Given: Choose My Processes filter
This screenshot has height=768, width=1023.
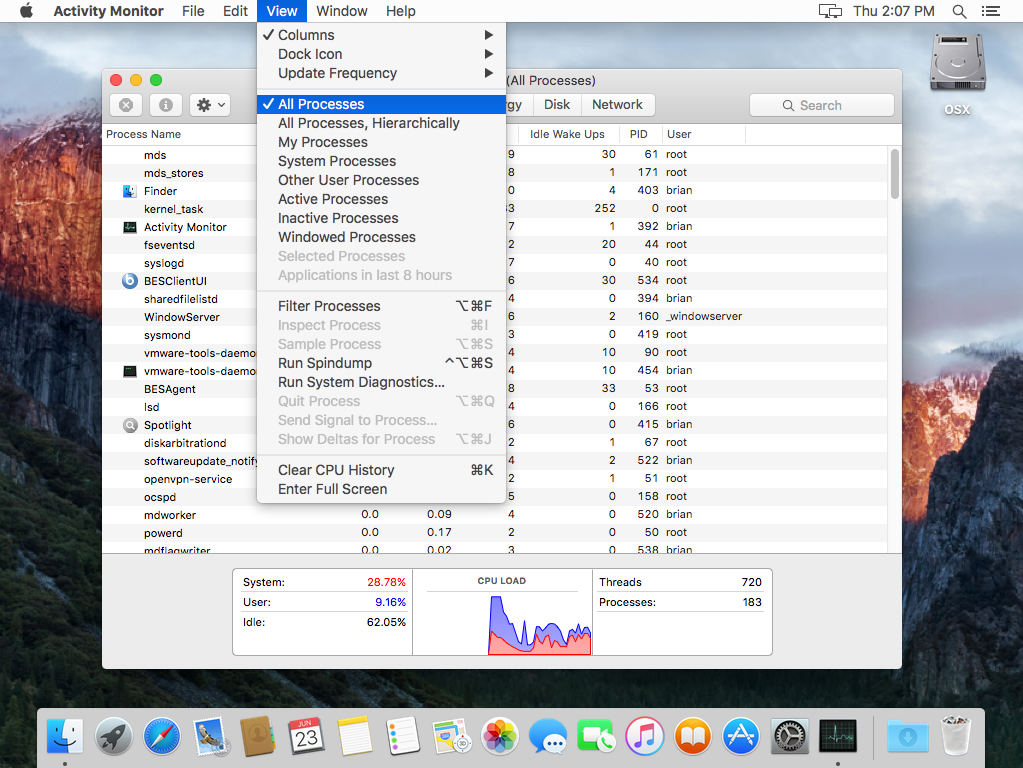Looking at the screenshot, I should coord(382,142).
